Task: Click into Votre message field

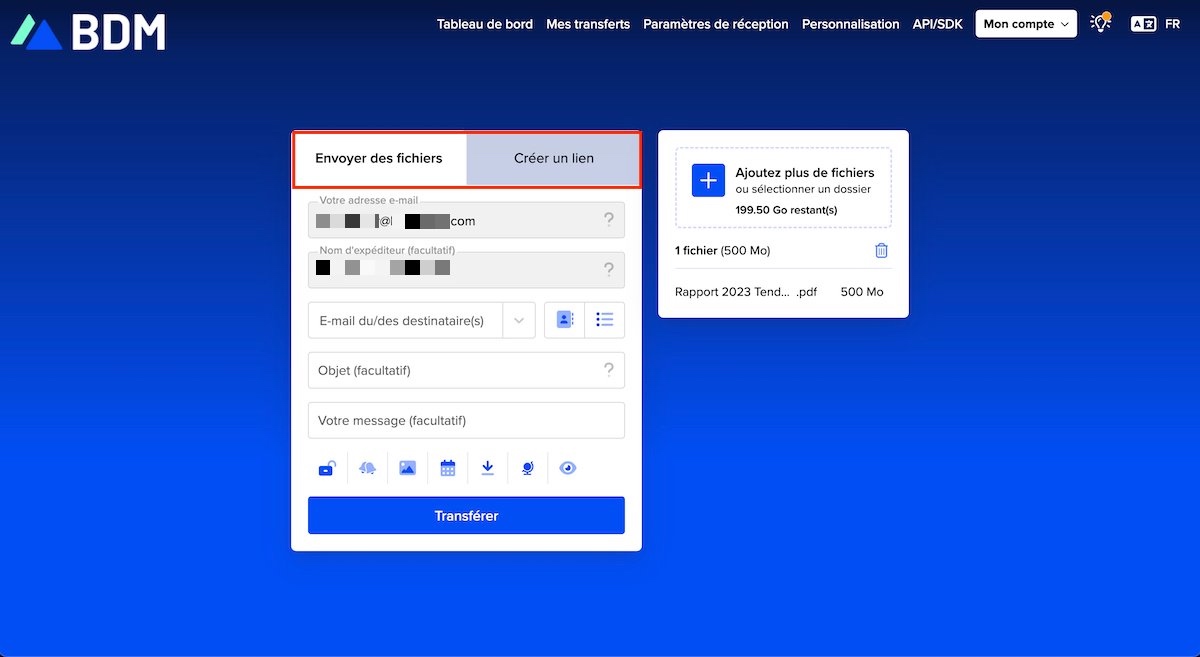Action: (466, 421)
